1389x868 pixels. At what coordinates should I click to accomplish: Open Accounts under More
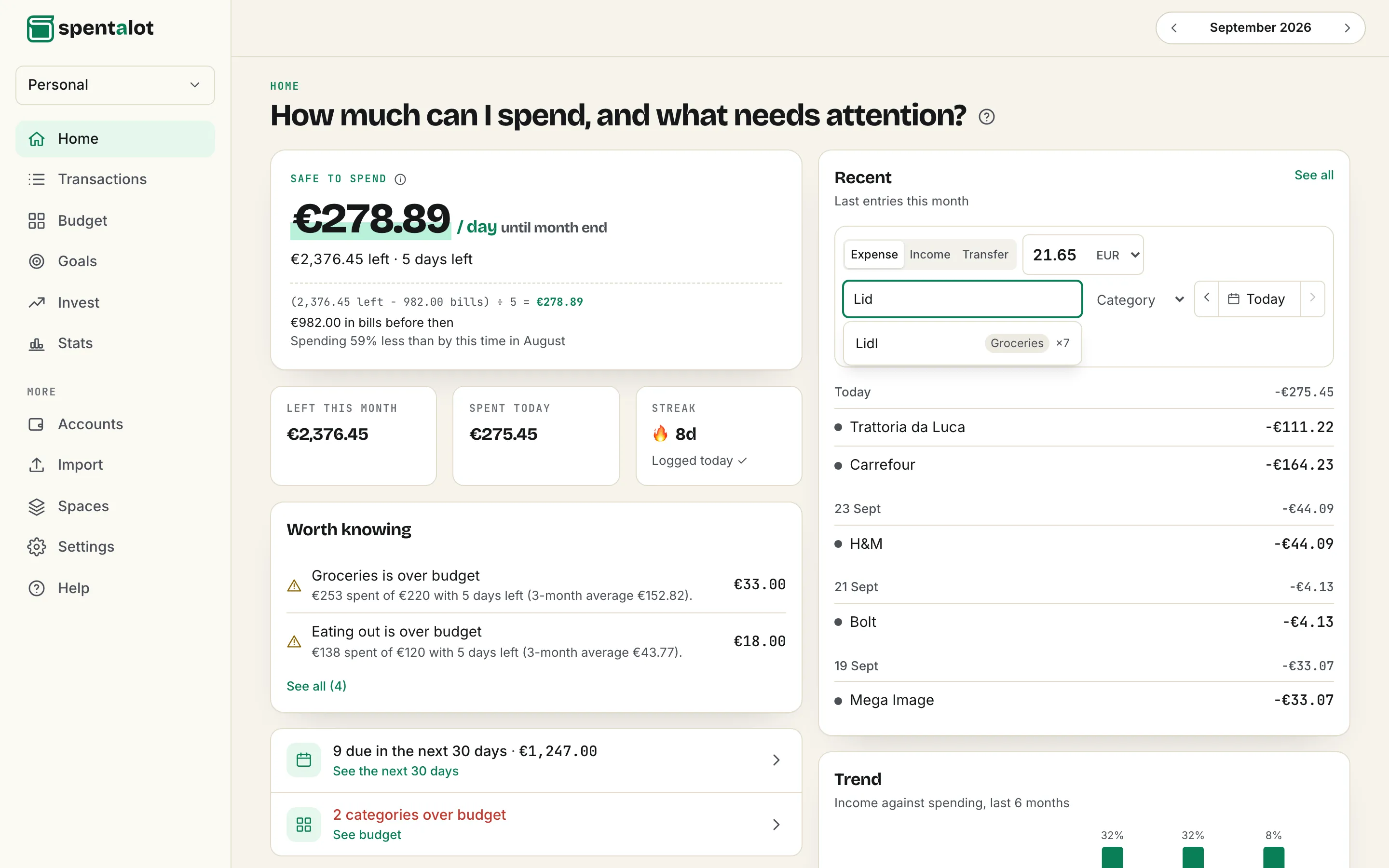click(115, 424)
